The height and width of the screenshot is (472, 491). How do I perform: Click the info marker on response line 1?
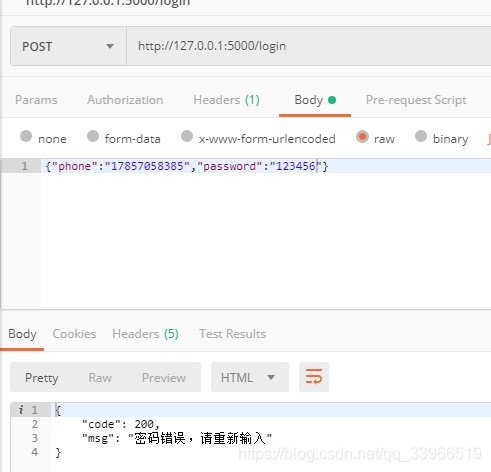(x=21, y=410)
